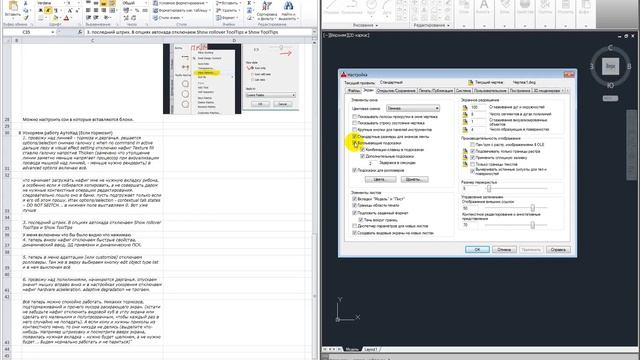Select the Polyline (Полилиния) tool in AutoCAD
The height and width of the screenshot is (360, 640).
[352, 5]
